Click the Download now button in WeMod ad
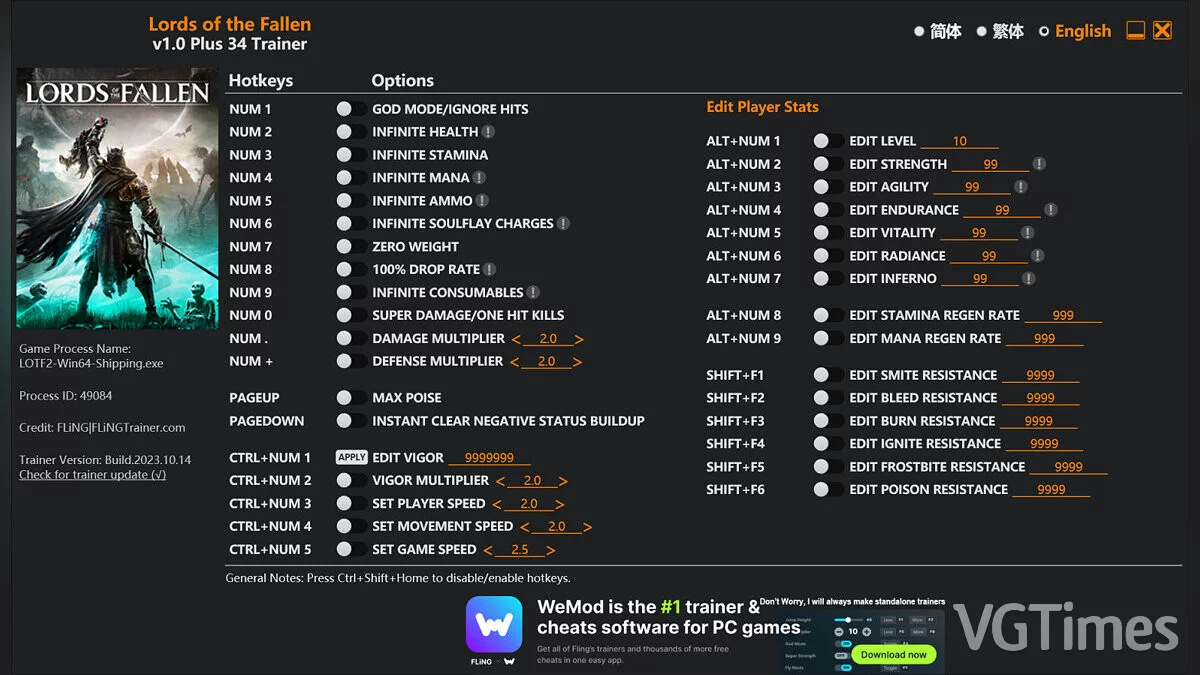Screen dimensions: 1200x675 coord(894,655)
